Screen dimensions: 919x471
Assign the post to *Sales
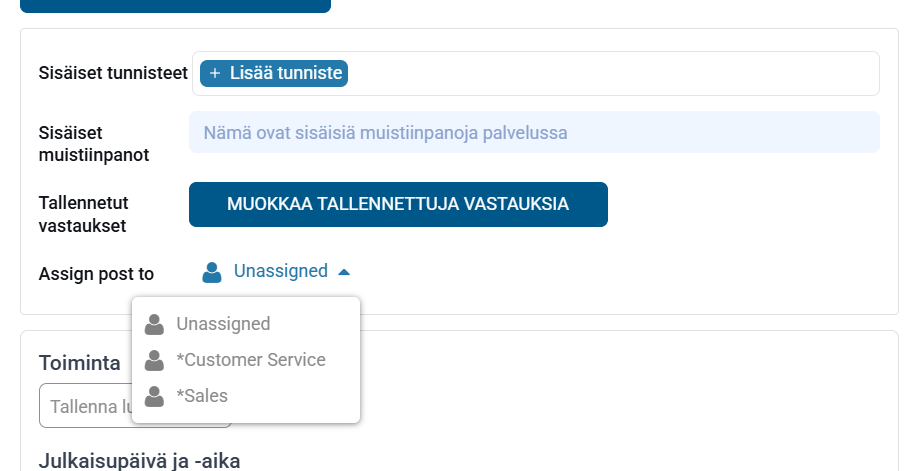click(202, 396)
